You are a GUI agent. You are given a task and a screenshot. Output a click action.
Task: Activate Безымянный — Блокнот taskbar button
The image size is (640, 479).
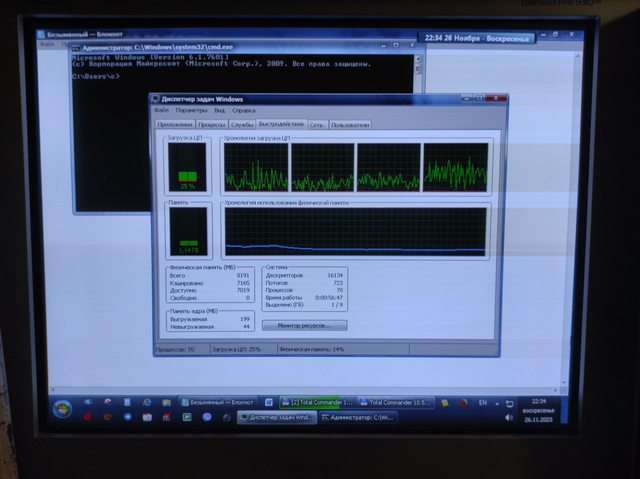(x=219, y=402)
